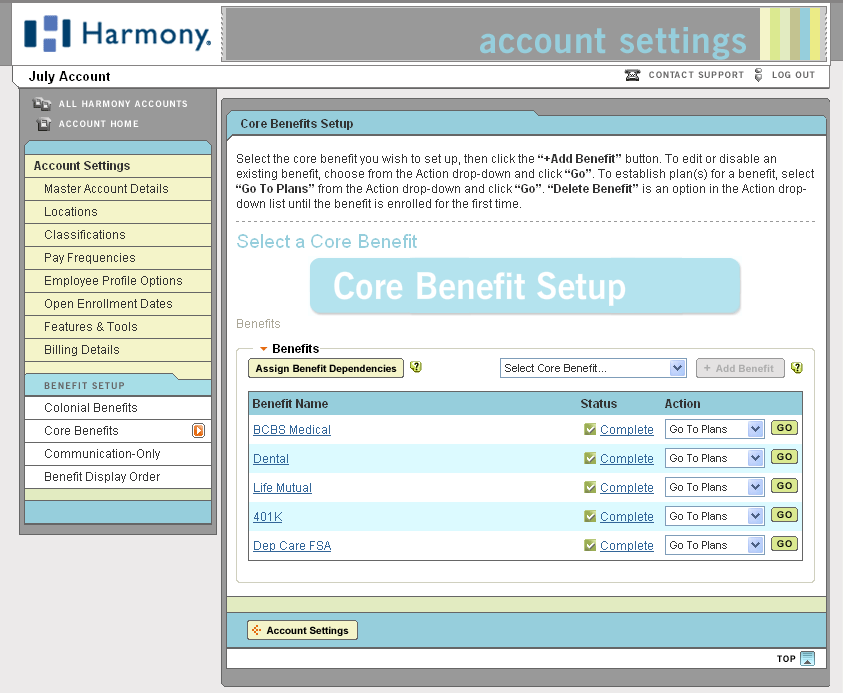Image resolution: width=843 pixels, height=693 pixels.
Task: Open the Select Core Benefit dropdown
Action: coord(592,368)
